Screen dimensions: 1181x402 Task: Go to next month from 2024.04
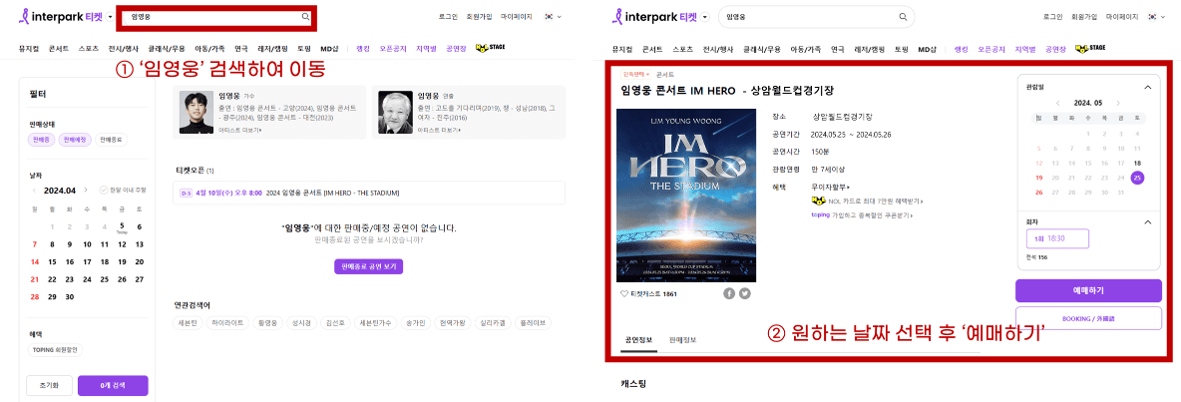(x=85, y=190)
